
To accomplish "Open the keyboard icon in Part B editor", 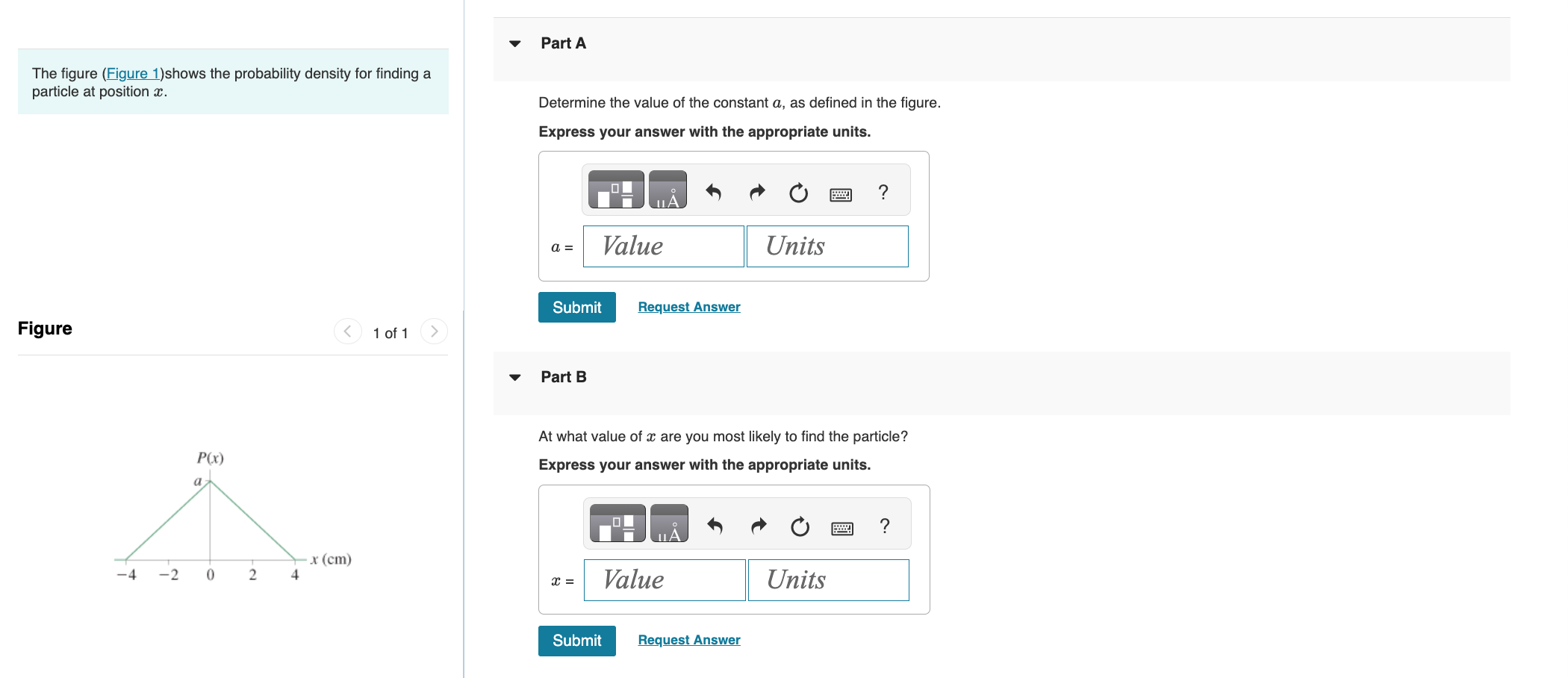I will click(841, 526).
